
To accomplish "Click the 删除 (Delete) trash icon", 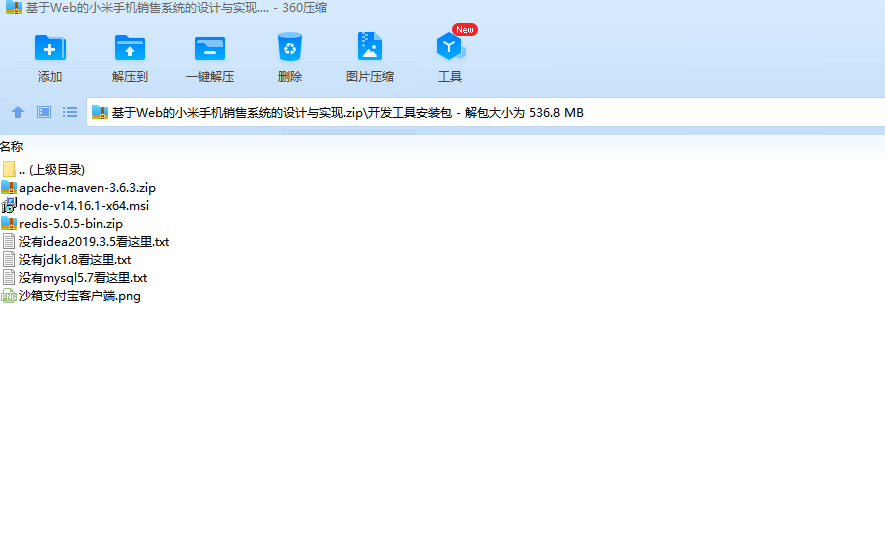I will coord(290,47).
